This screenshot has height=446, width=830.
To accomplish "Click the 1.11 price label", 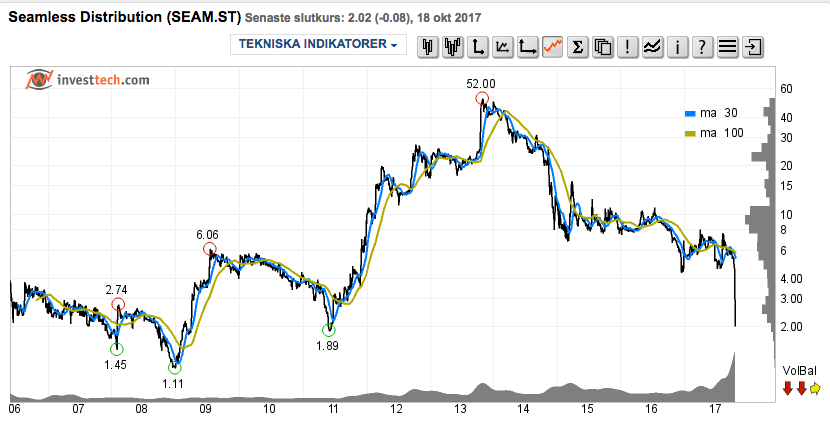I will pos(173,384).
